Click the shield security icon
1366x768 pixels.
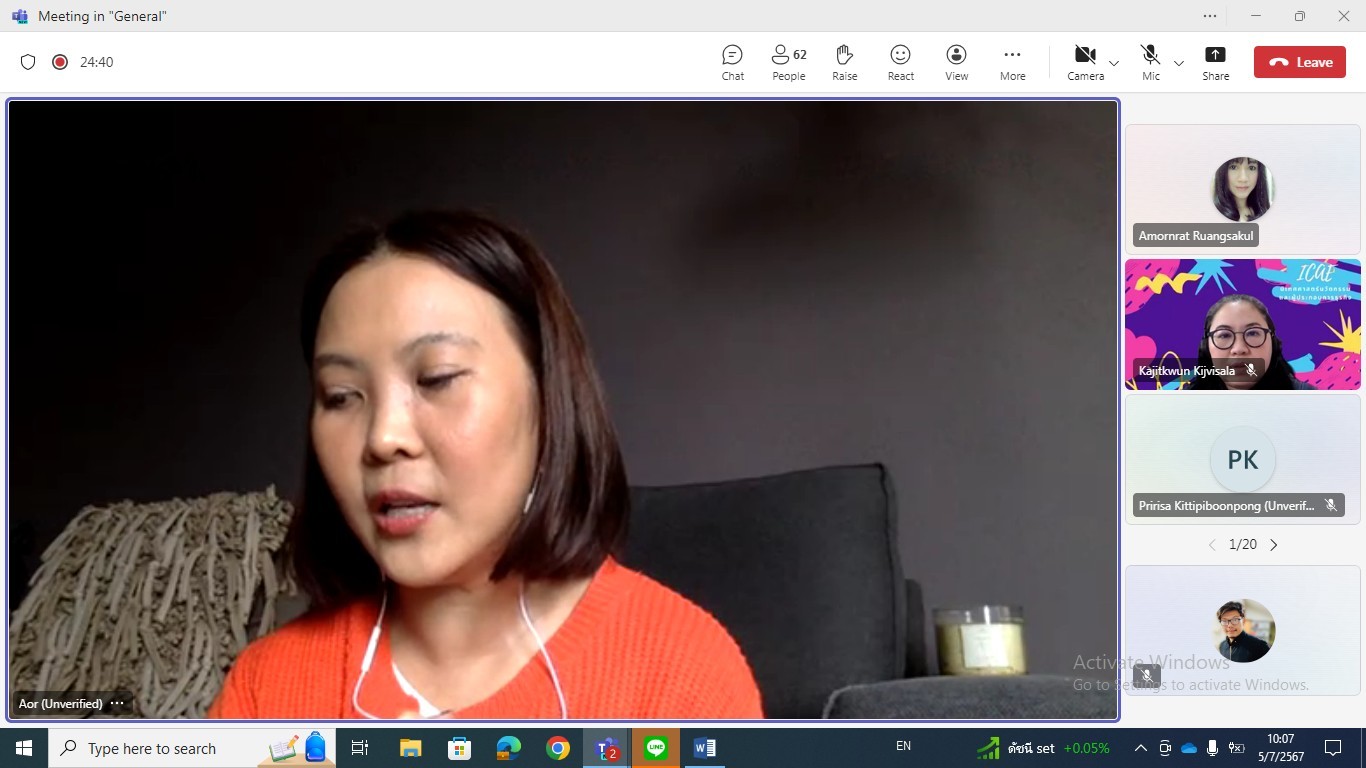[28, 62]
